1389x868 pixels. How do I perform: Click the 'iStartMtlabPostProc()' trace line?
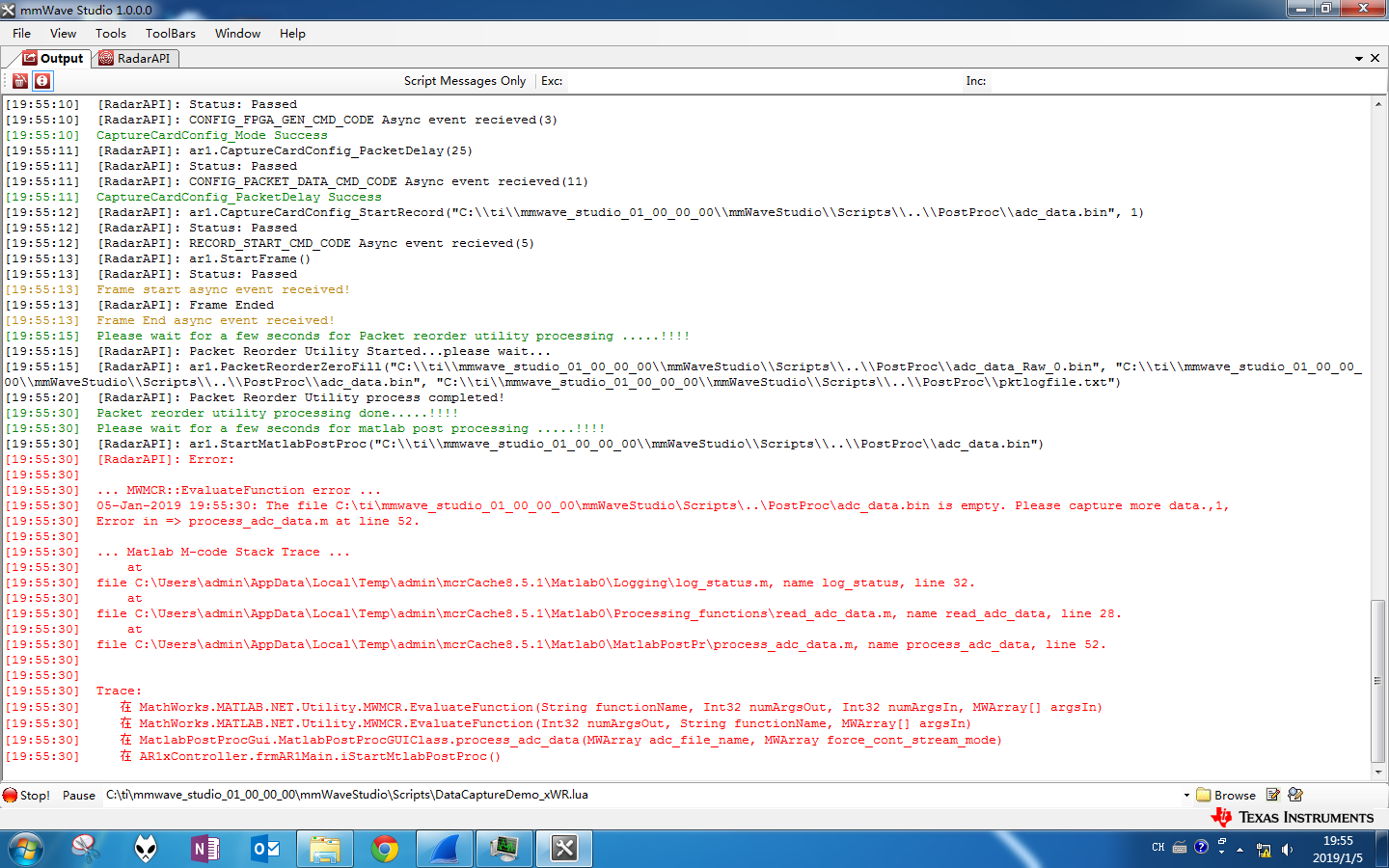[311, 756]
